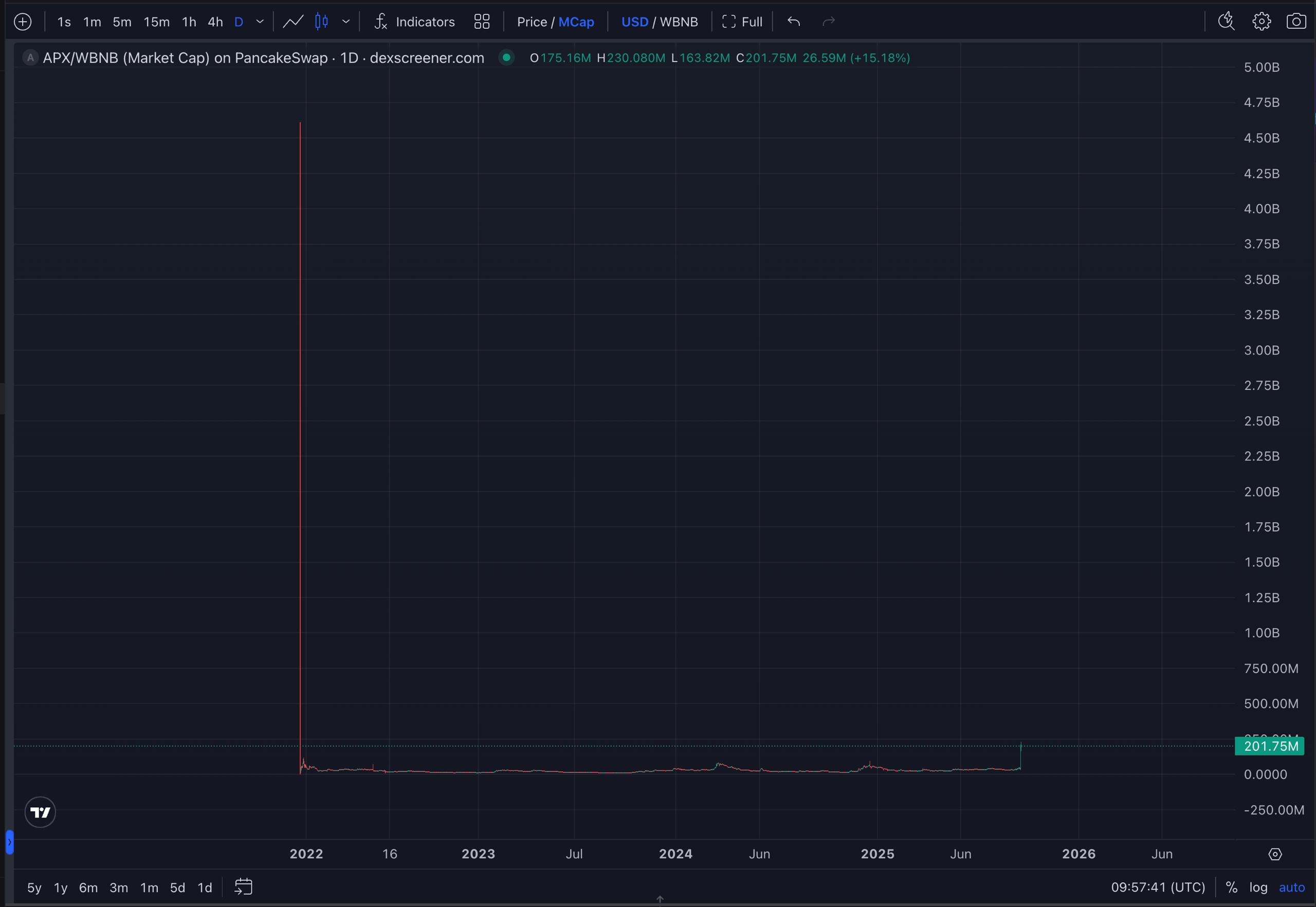Toggle percent scale mode
Screen dimensions: 1316x907
pyautogui.click(x=1231, y=887)
